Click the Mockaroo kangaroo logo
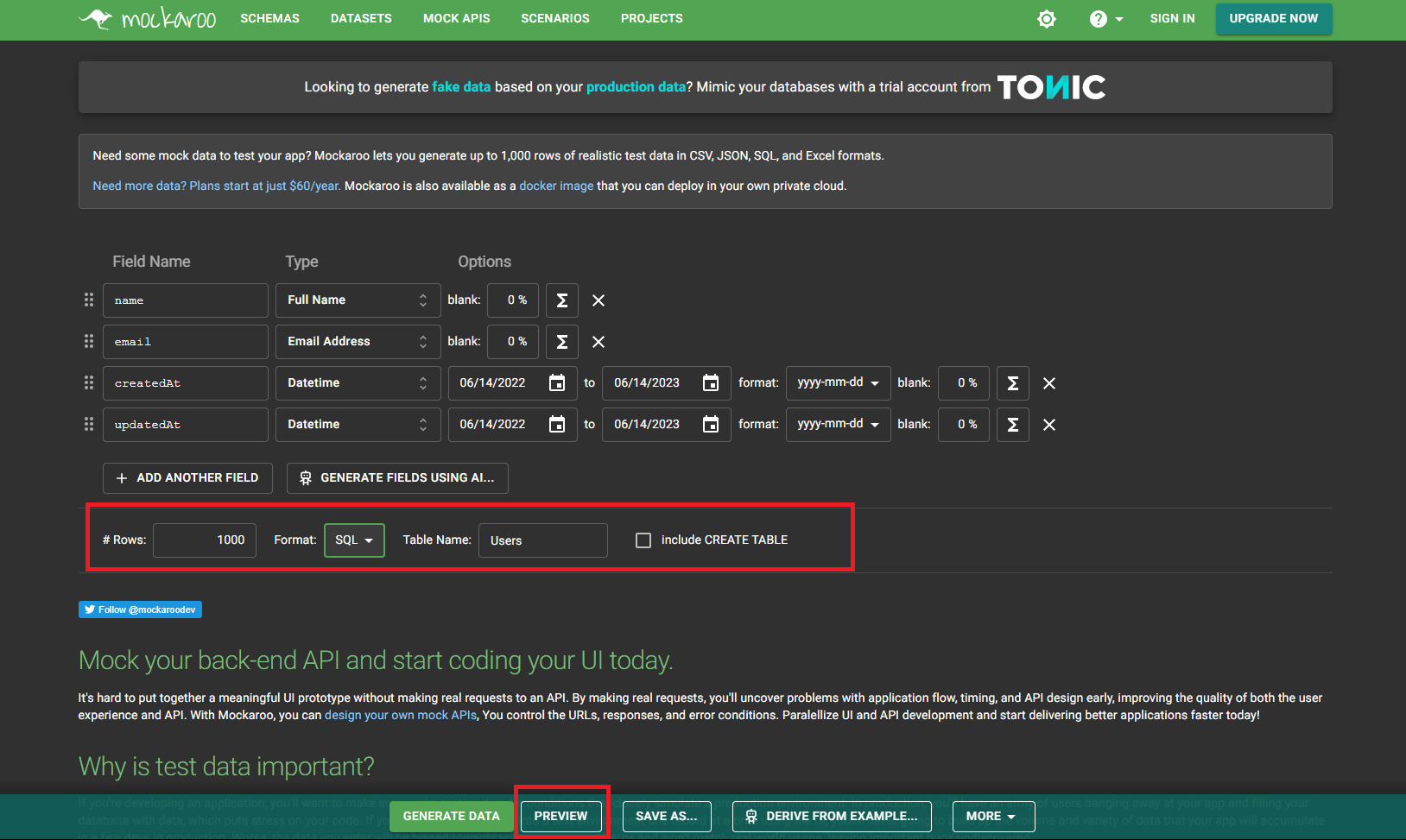This screenshot has width=1406, height=840. click(x=148, y=18)
